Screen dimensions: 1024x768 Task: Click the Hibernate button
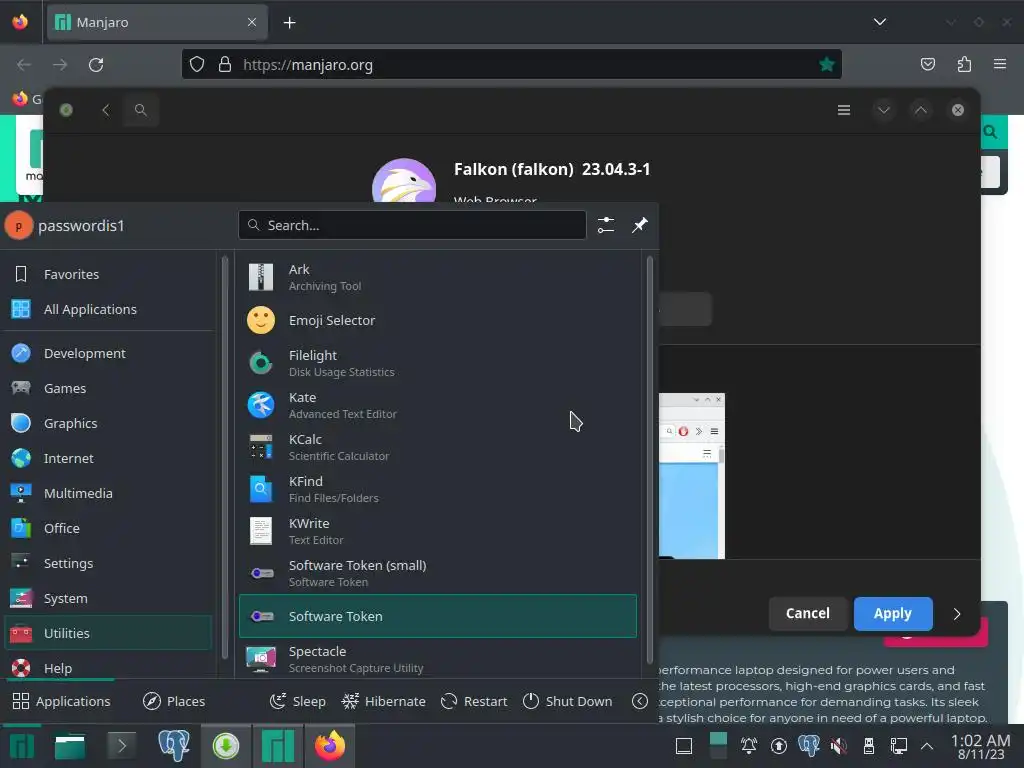pyautogui.click(x=383, y=701)
